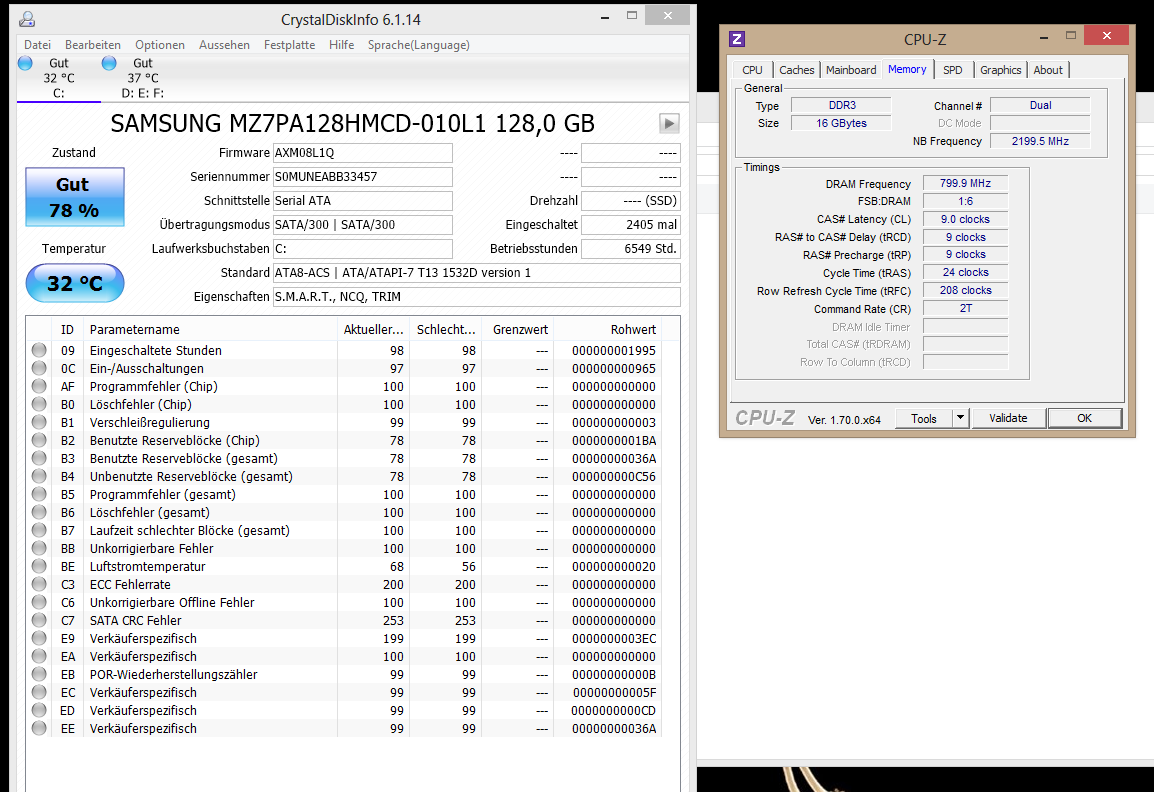Click the ID column header
Screen dimensions: 1154x792
click(67, 330)
